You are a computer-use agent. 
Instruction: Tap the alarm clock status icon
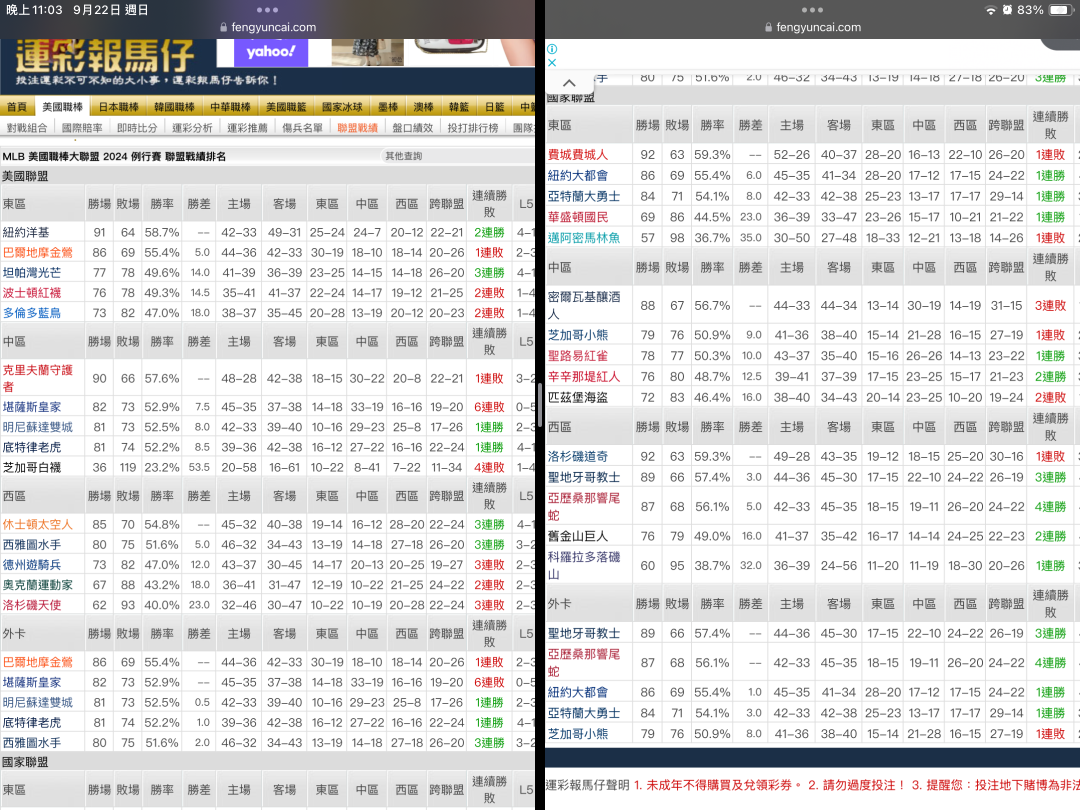point(1007,10)
